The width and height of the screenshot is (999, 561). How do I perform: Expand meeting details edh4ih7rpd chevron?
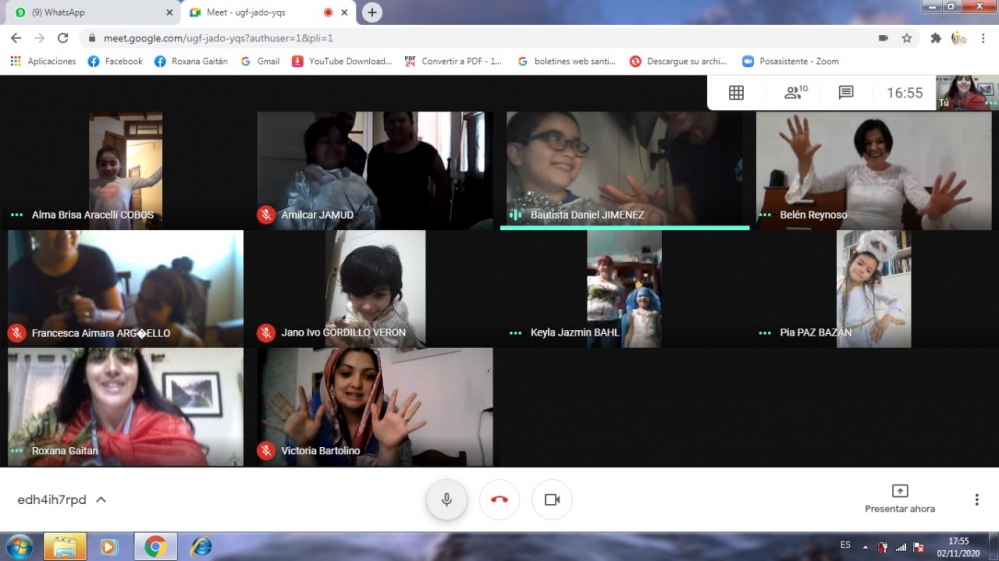[101, 500]
